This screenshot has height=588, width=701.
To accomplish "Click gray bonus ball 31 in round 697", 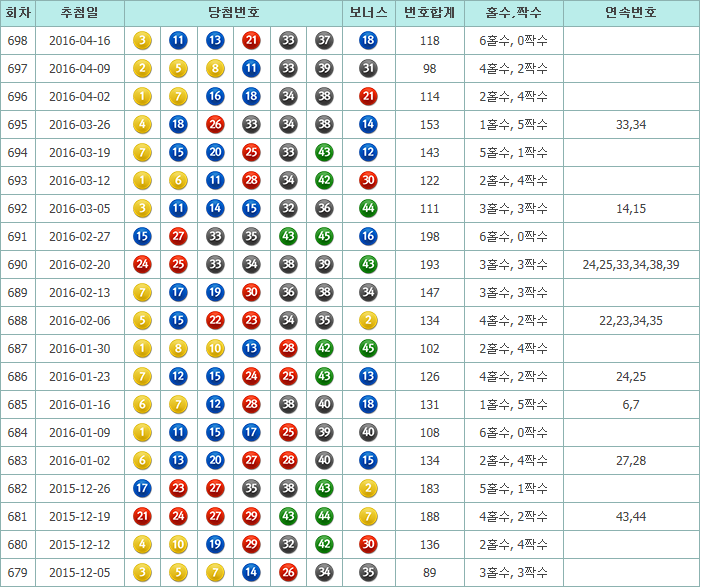I will (368, 69).
